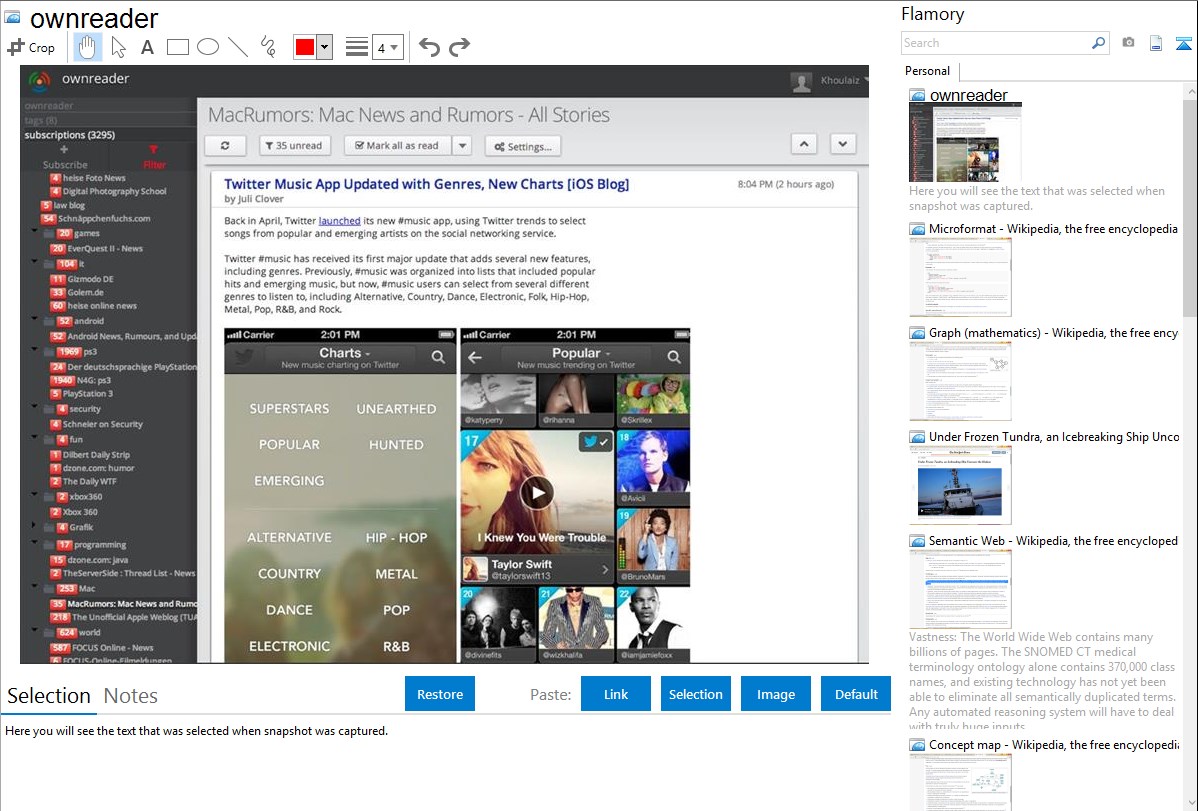Undo the last annotation
The image size is (1198, 811).
click(429, 47)
